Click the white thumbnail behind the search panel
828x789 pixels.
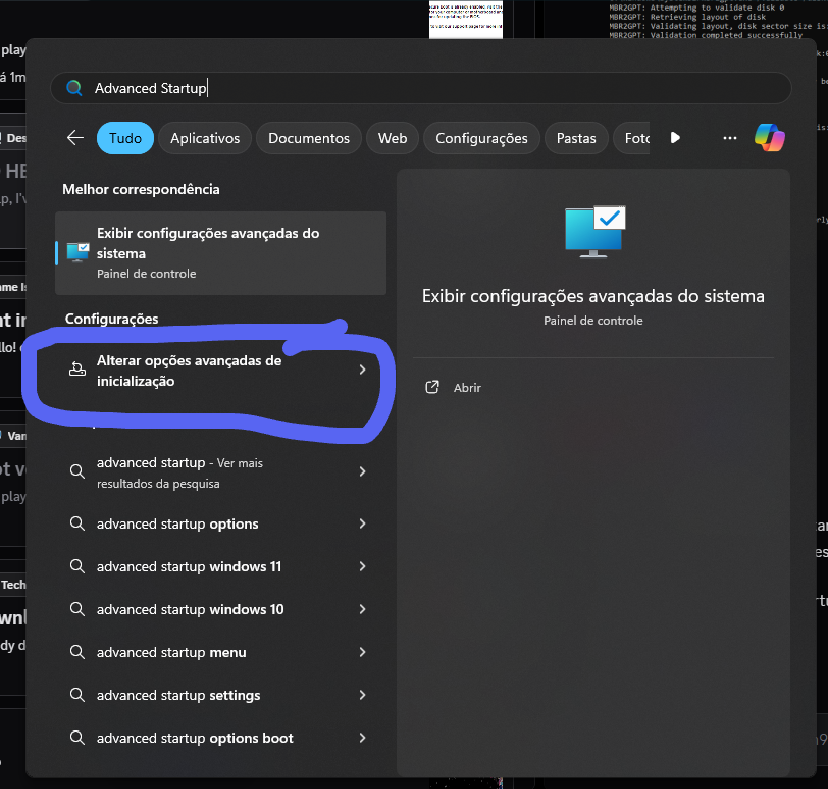coord(466,19)
